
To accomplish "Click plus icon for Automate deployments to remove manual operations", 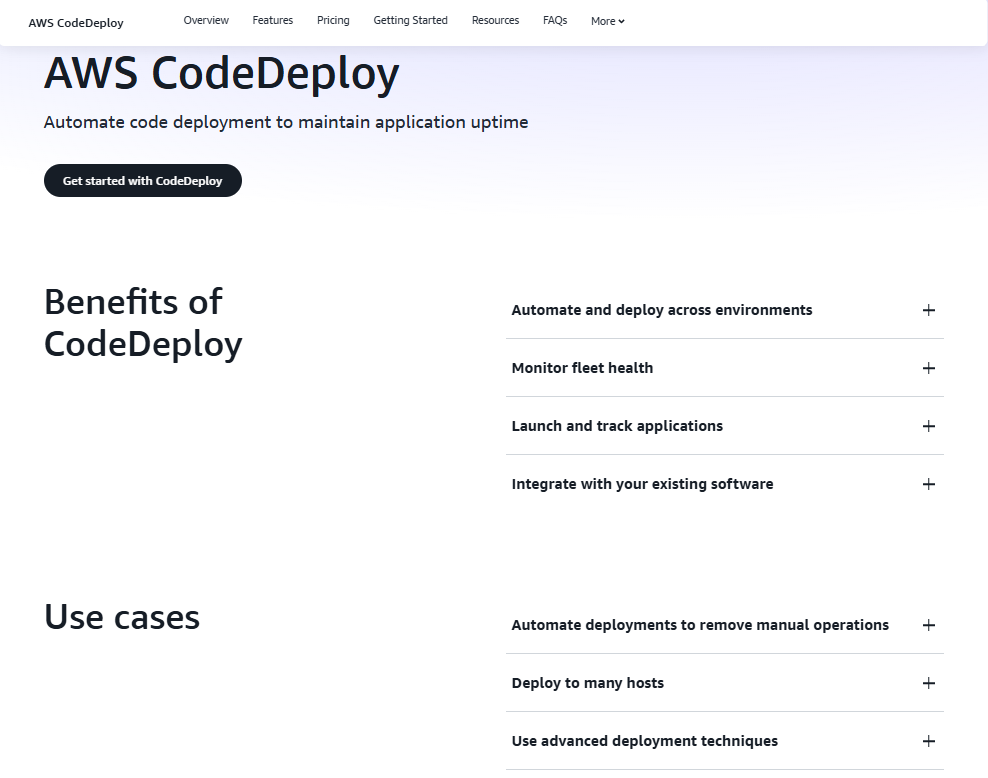I will click(928, 625).
